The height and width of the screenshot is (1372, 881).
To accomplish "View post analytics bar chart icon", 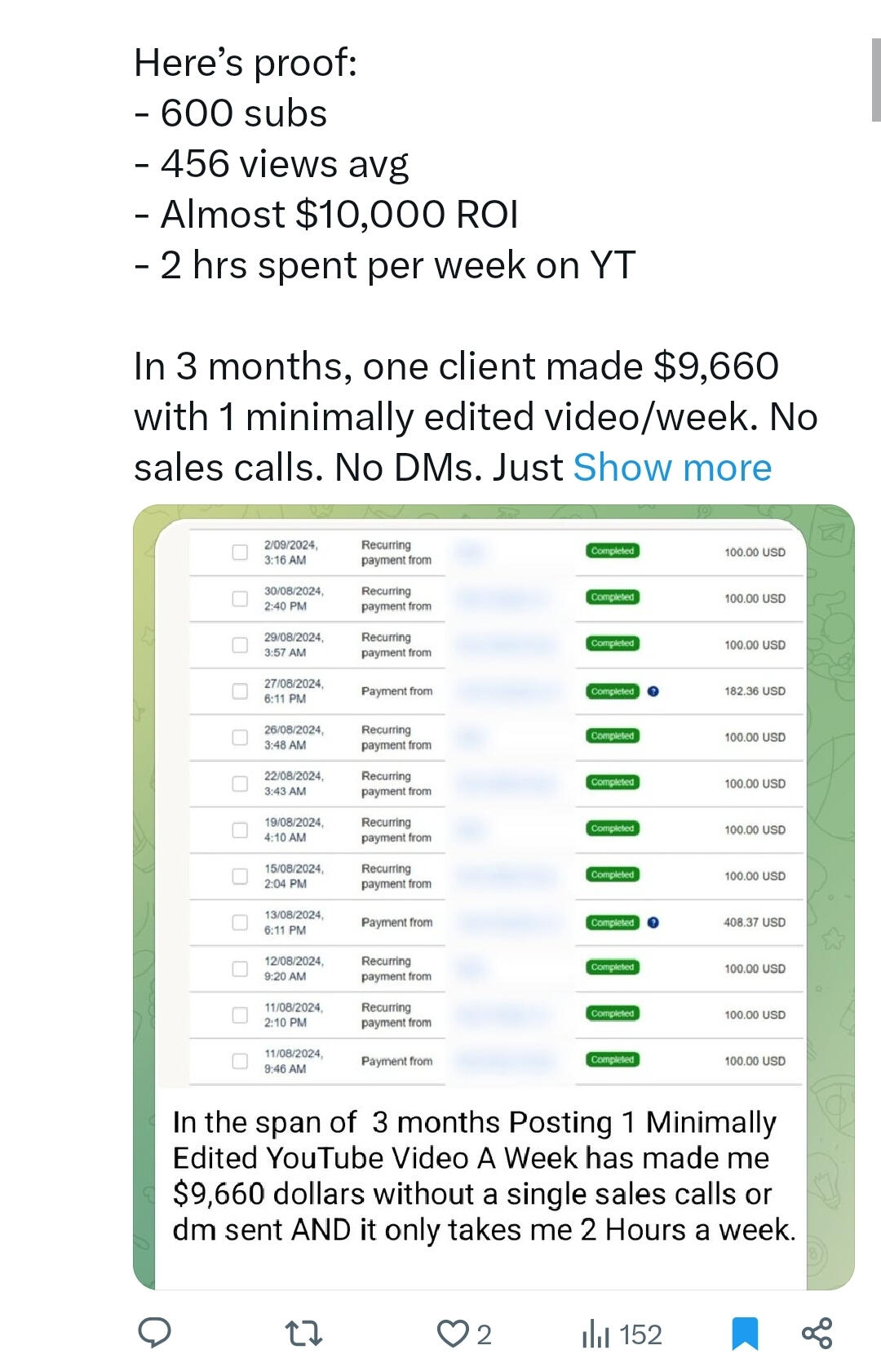I will click(596, 1335).
